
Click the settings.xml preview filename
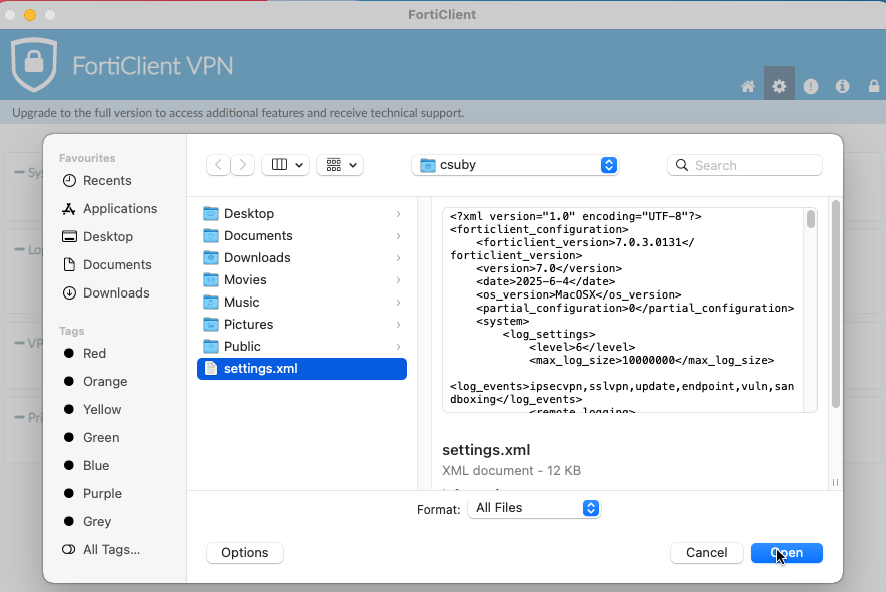tap(486, 450)
